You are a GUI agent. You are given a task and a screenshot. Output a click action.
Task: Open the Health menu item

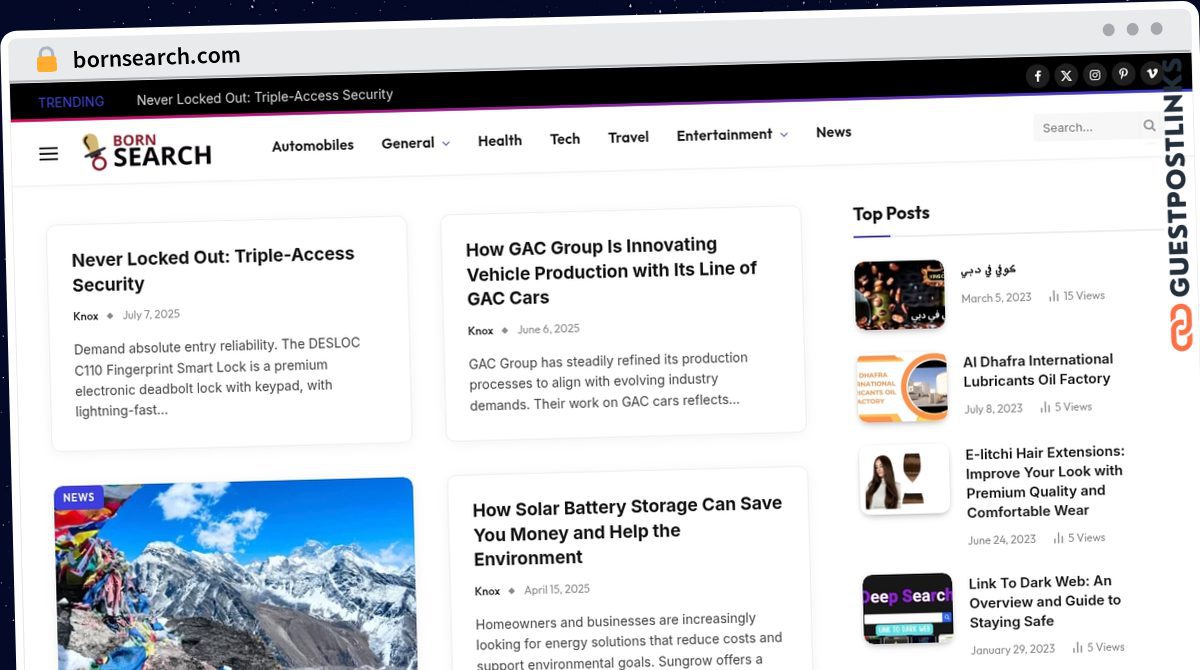pos(500,141)
